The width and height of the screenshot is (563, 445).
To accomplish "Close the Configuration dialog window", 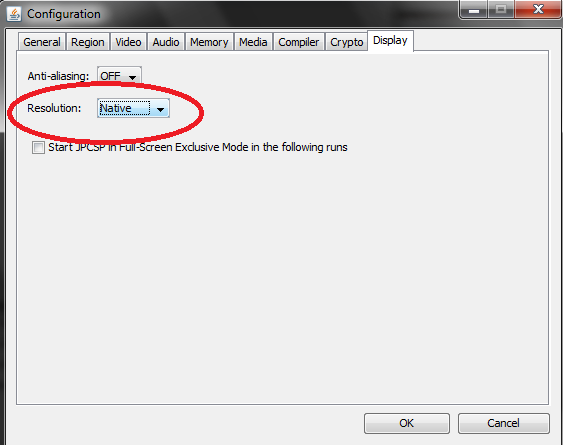I will point(538,9).
